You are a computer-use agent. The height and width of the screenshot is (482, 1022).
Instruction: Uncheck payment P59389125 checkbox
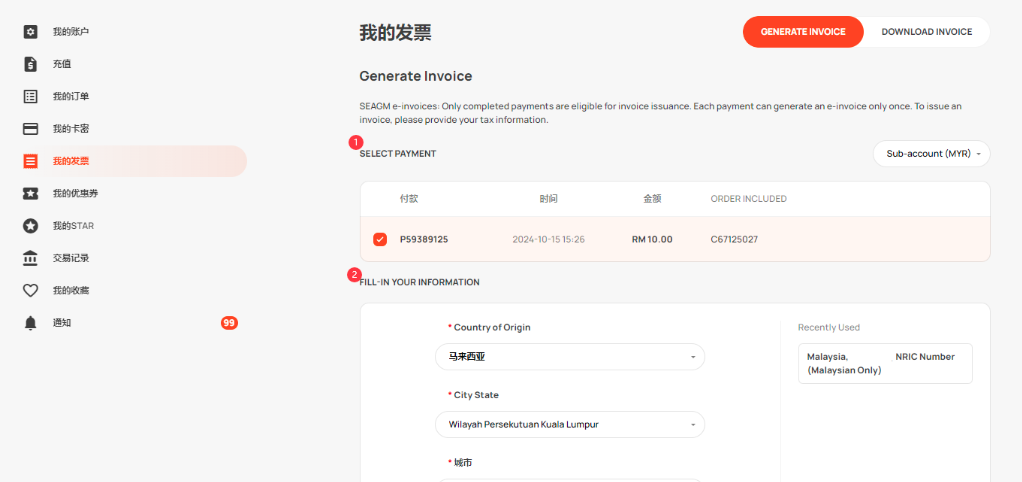pos(380,239)
